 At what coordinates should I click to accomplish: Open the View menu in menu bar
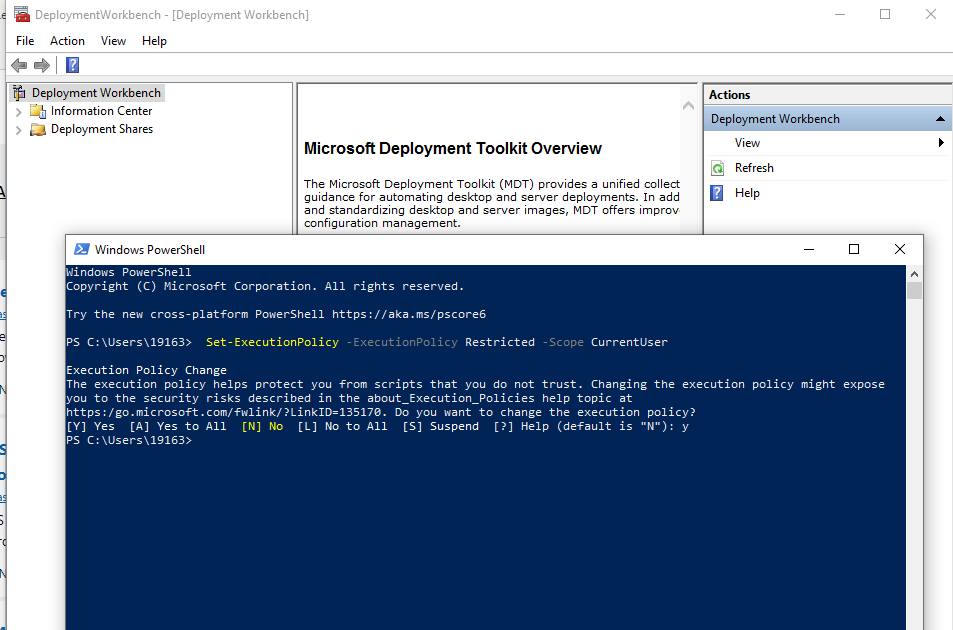pos(113,41)
